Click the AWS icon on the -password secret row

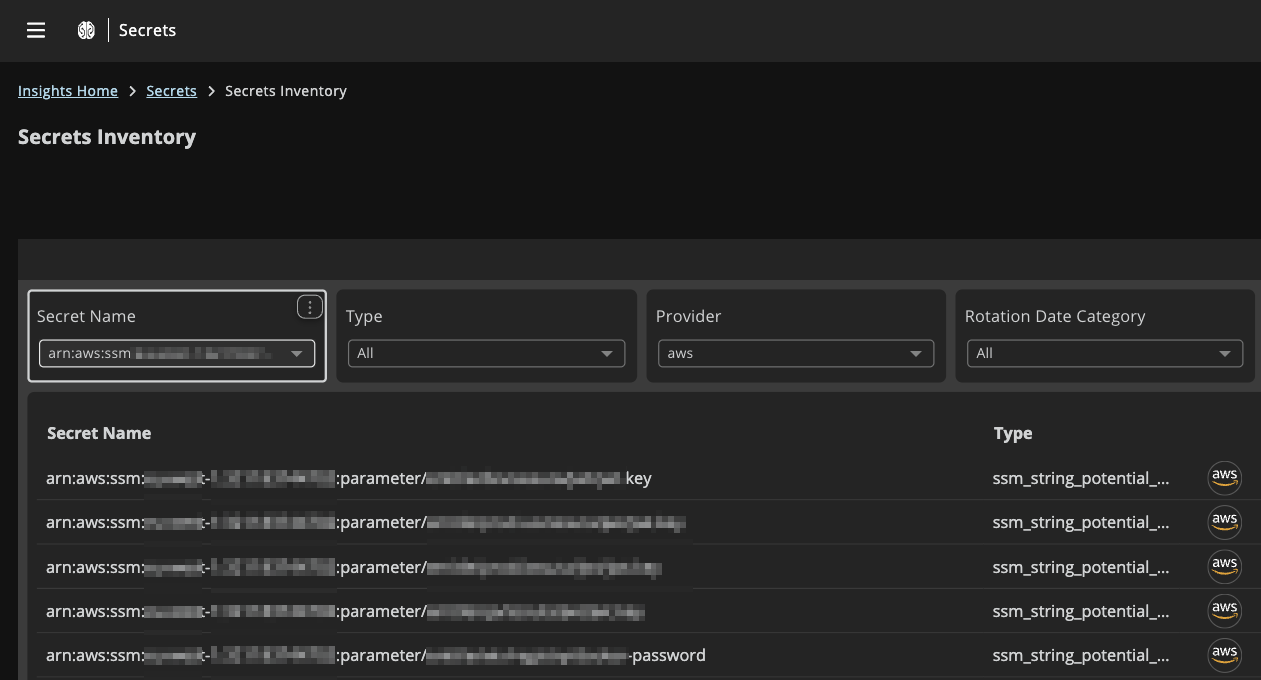(x=1224, y=655)
